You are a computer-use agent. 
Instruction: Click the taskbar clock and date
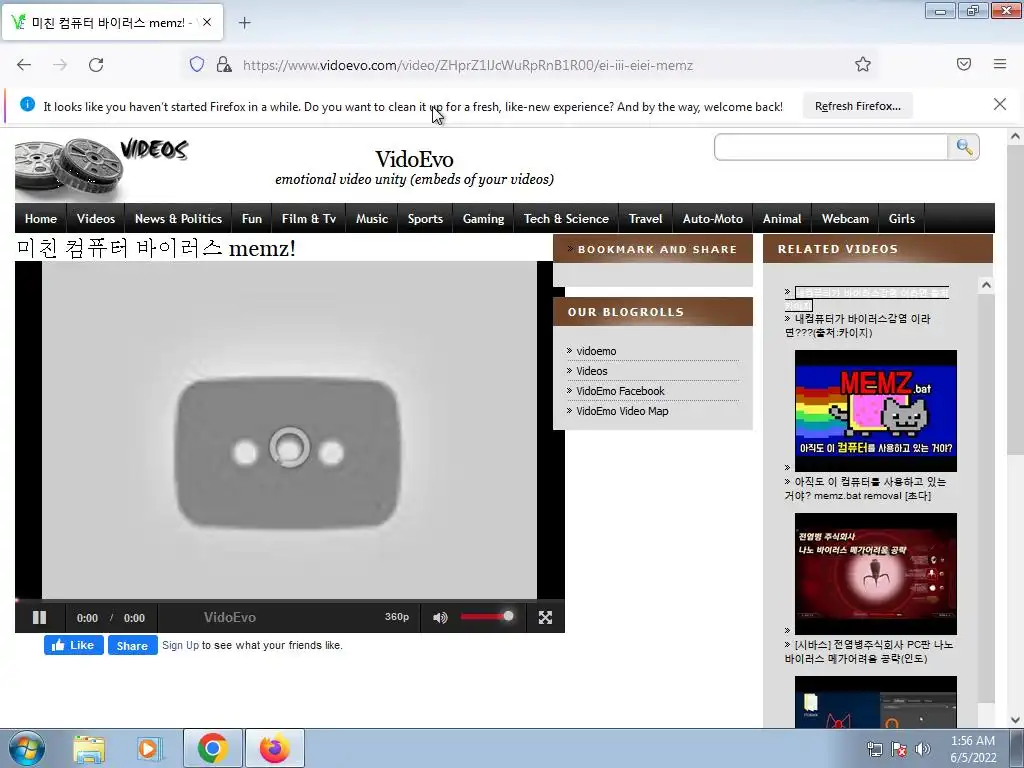pyautogui.click(x=973, y=749)
